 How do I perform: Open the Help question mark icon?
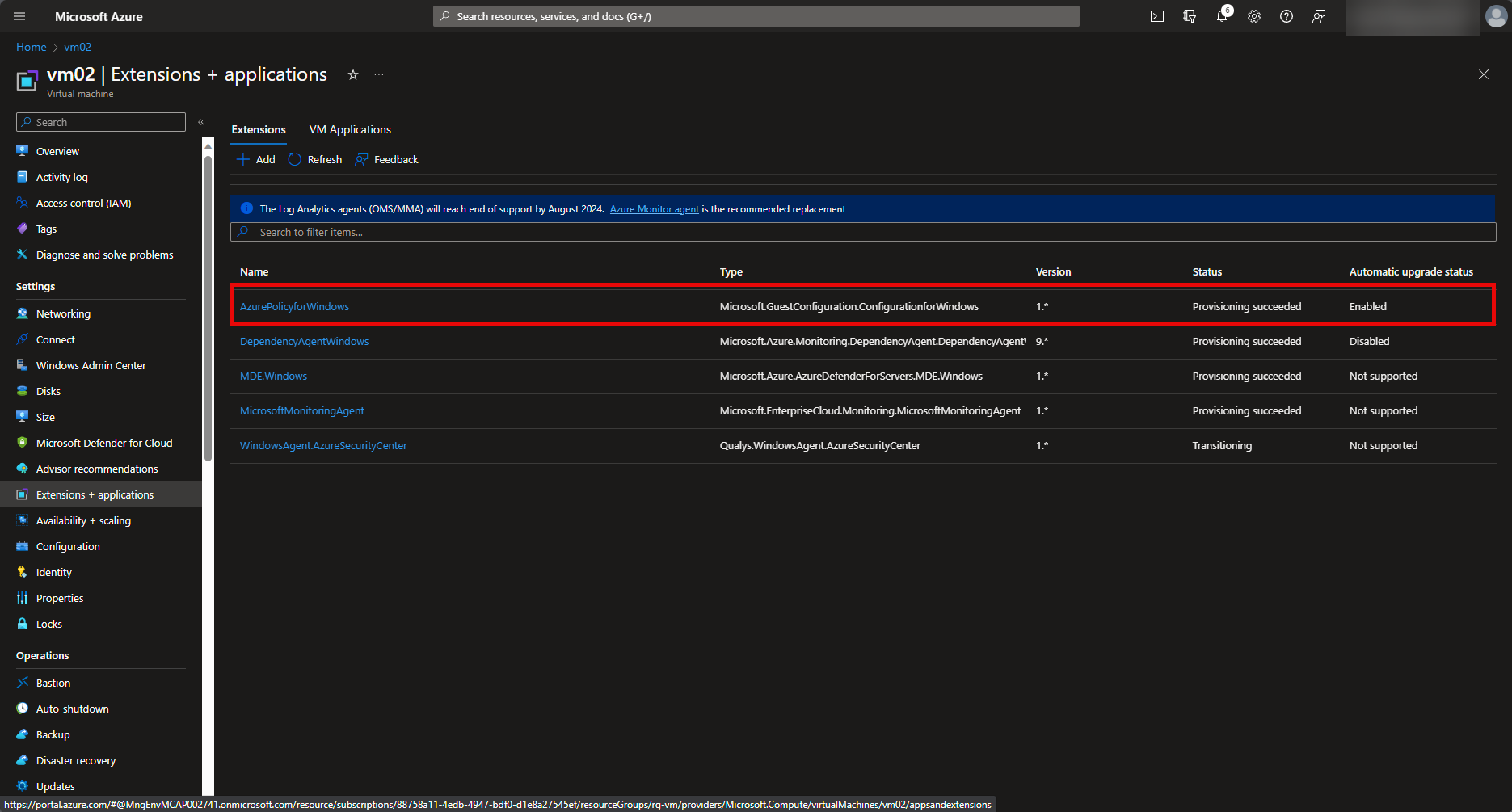click(x=1286, y=15)
